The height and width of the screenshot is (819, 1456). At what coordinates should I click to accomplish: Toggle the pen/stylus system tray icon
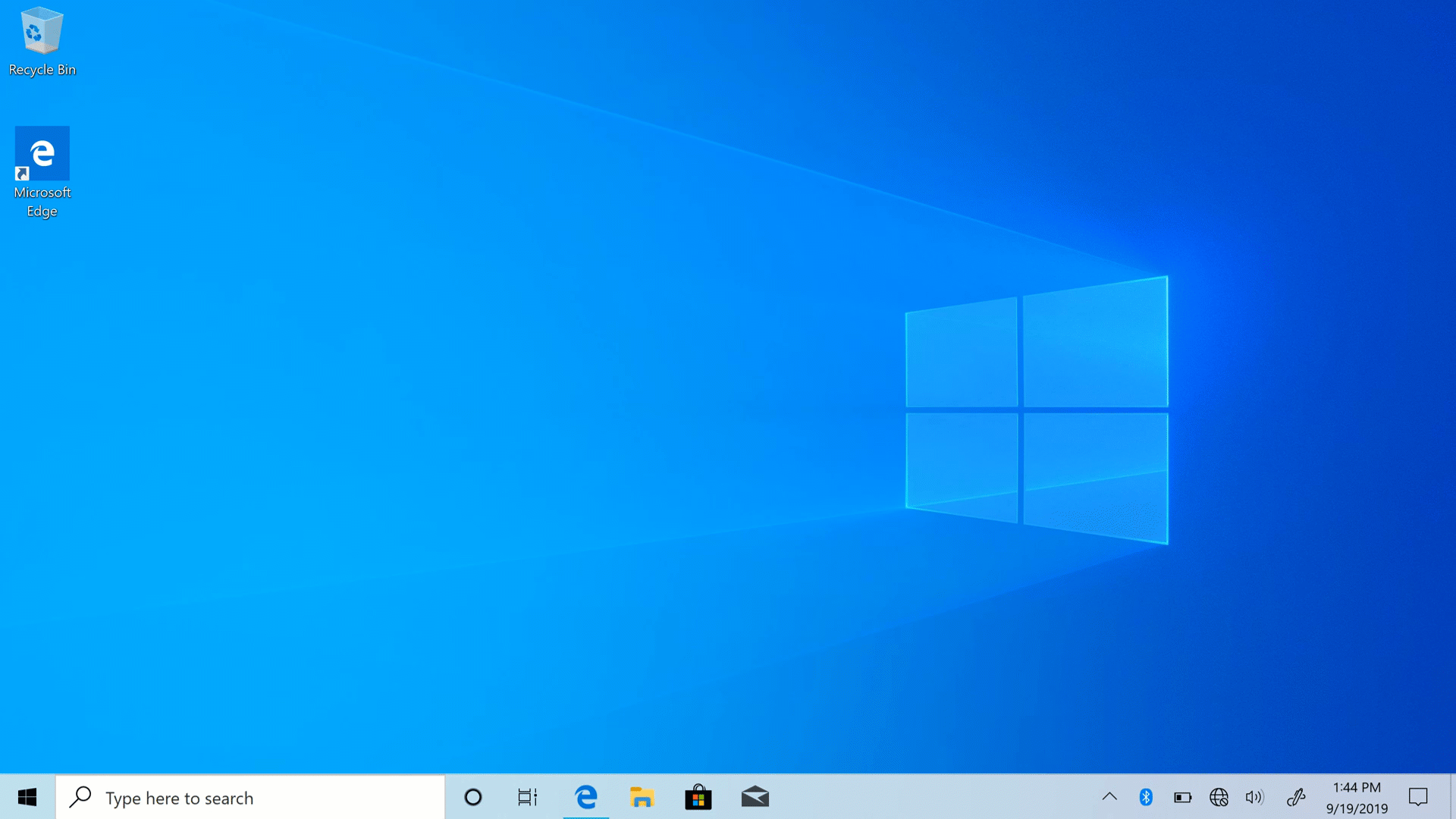(1296, 797)
